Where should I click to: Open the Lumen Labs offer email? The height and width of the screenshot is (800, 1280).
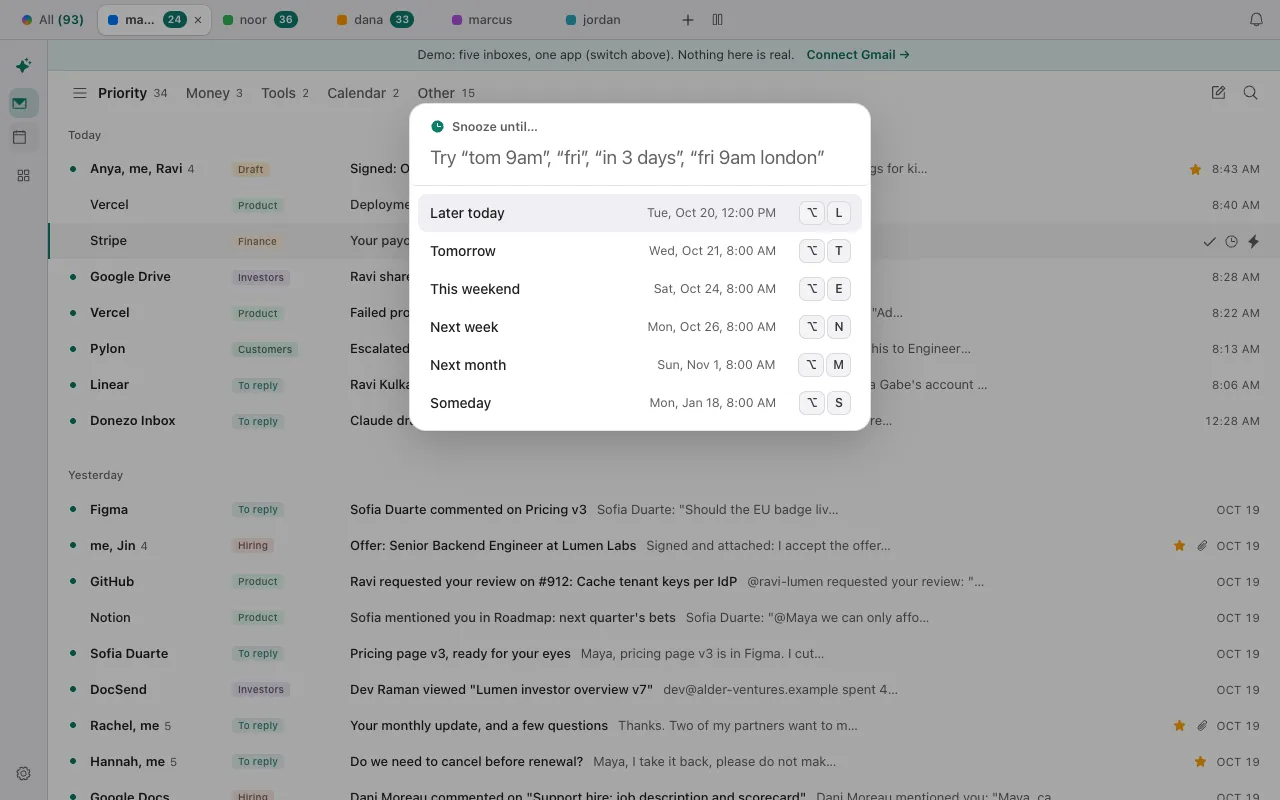(x=664, y=546)
